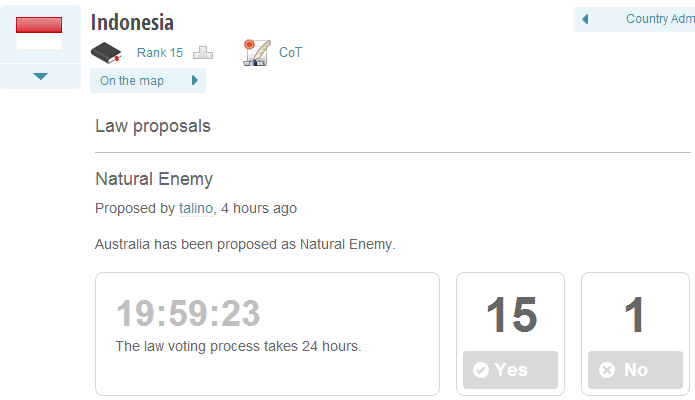Vote No on the Natural Enemy law
Viewport: 695px width, 400px height.
pos(635,370)
